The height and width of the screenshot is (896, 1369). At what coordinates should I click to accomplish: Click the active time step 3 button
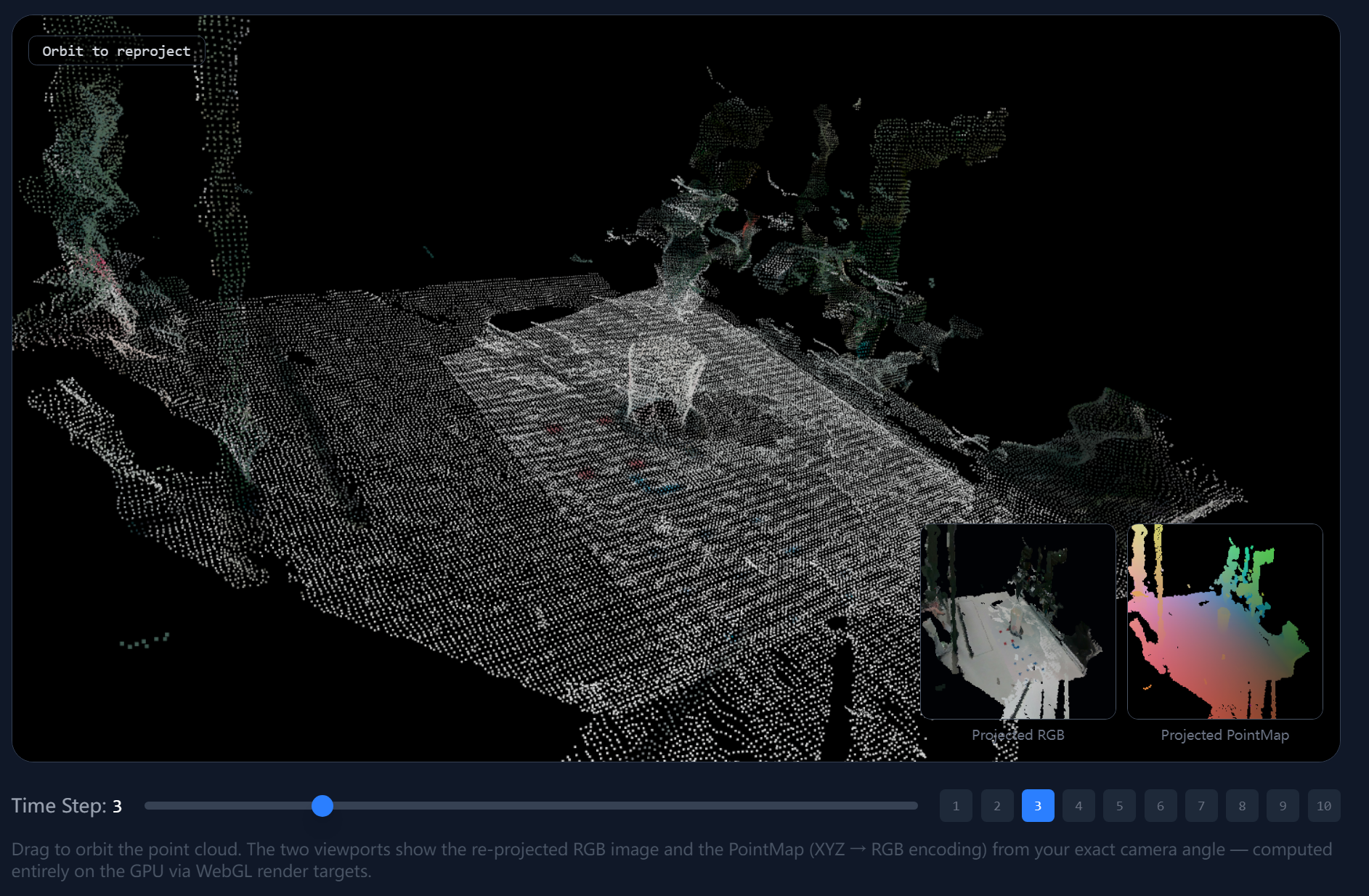[1038, 805]
